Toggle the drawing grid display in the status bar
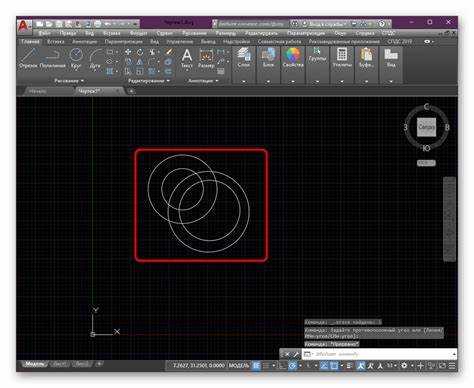The height and width of the screenshot is (388, 474). (256, 366)
